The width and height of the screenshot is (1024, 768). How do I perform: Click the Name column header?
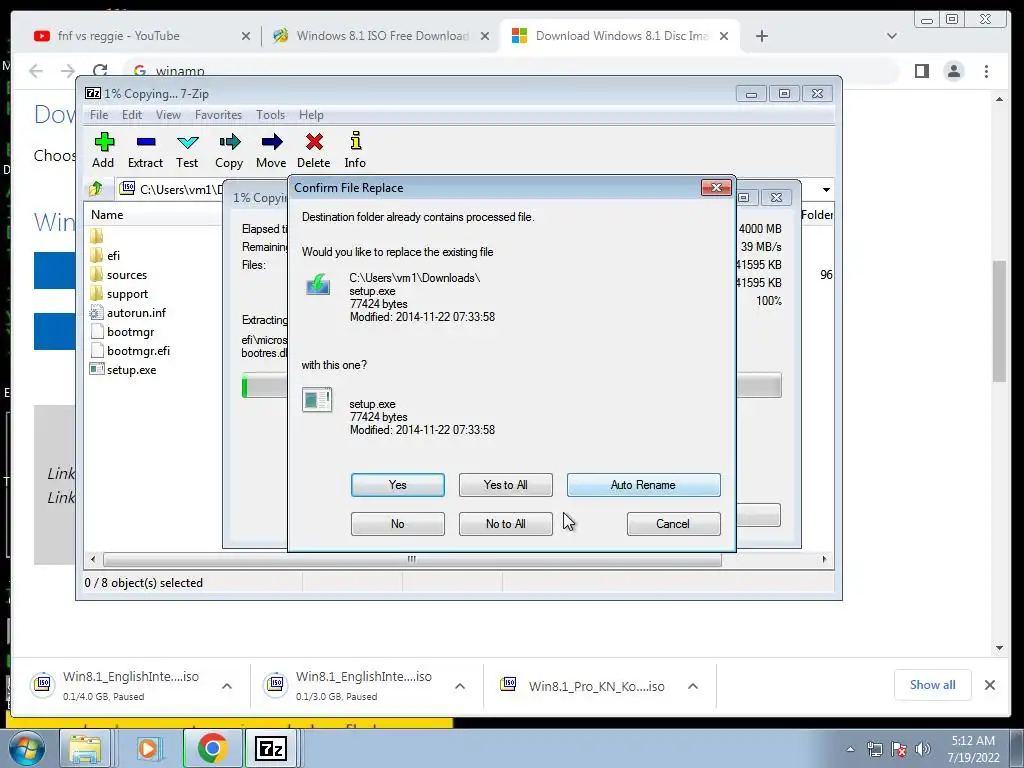(x=107, y=215)
